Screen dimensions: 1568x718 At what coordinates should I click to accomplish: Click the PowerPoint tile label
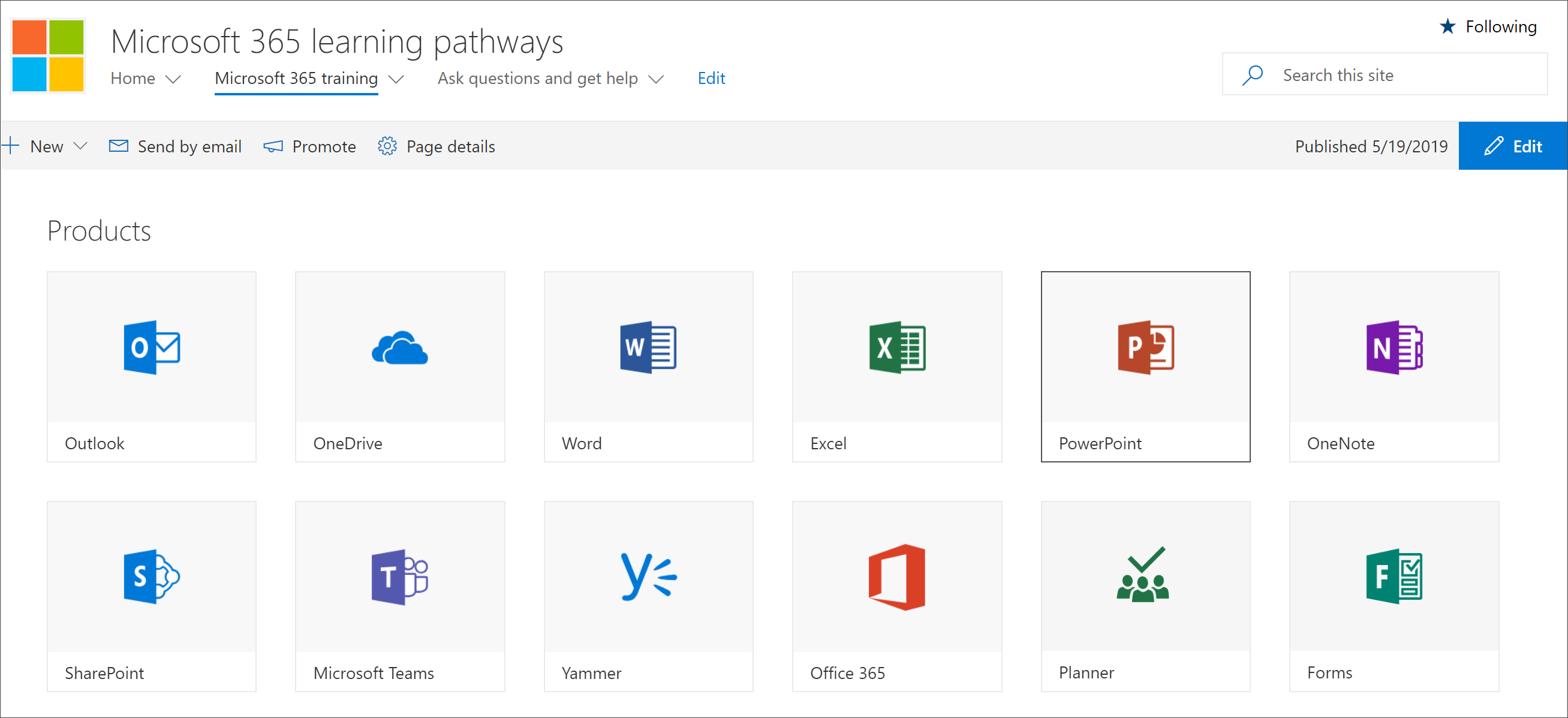click(1100, 443)
